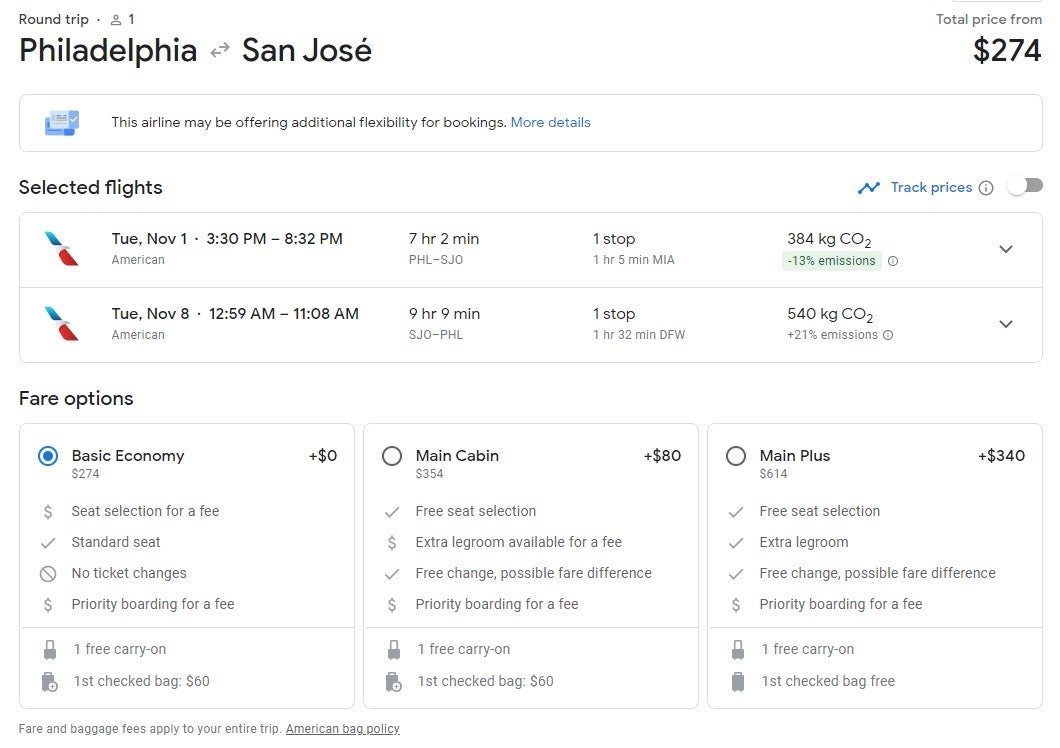Click the swap arrows between Philadelphia and San José
The image size is (1060, 748).
pyautogui.click(x=220, y=51)
